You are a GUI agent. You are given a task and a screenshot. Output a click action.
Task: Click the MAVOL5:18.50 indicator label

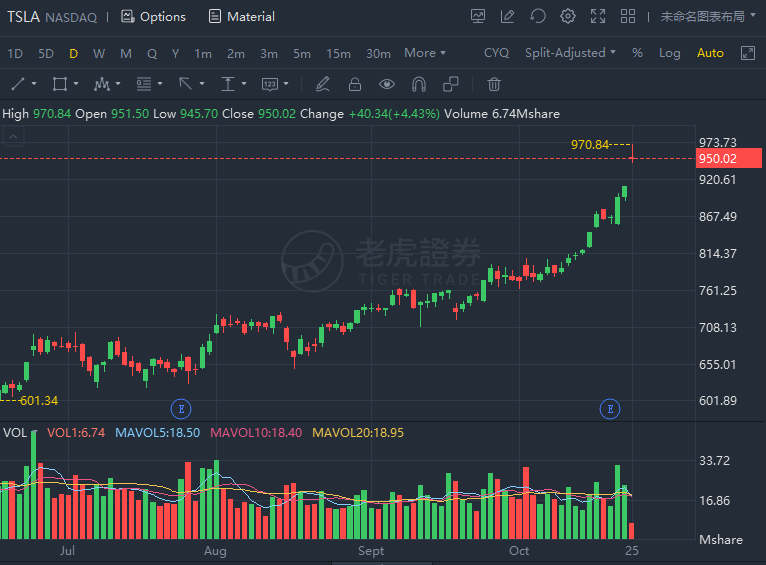[157, 433]
